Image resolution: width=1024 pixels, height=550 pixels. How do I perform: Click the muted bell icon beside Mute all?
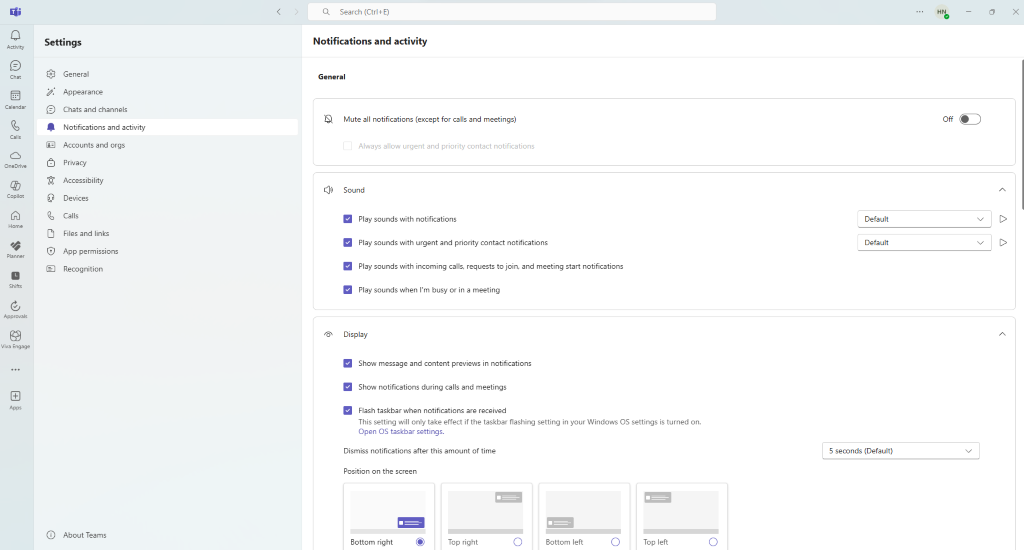point(328,119)
